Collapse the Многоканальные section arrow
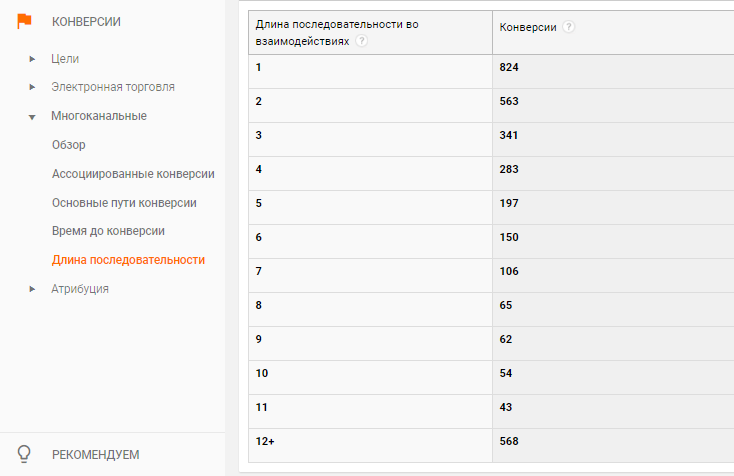 (32, 117)
